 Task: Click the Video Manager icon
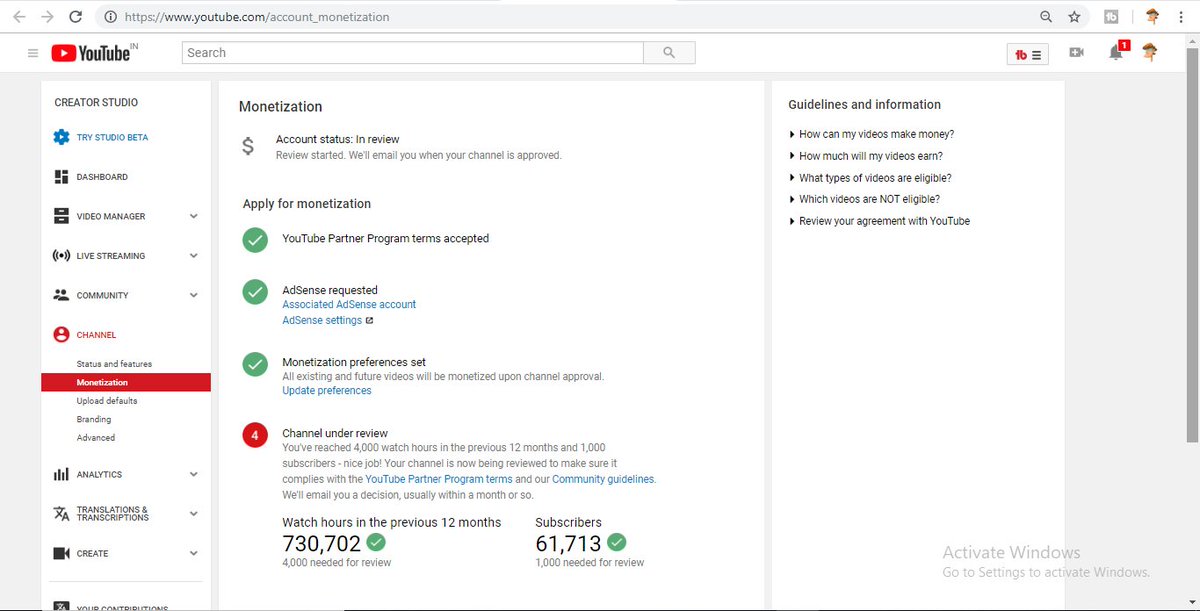[x=61, y=216]
